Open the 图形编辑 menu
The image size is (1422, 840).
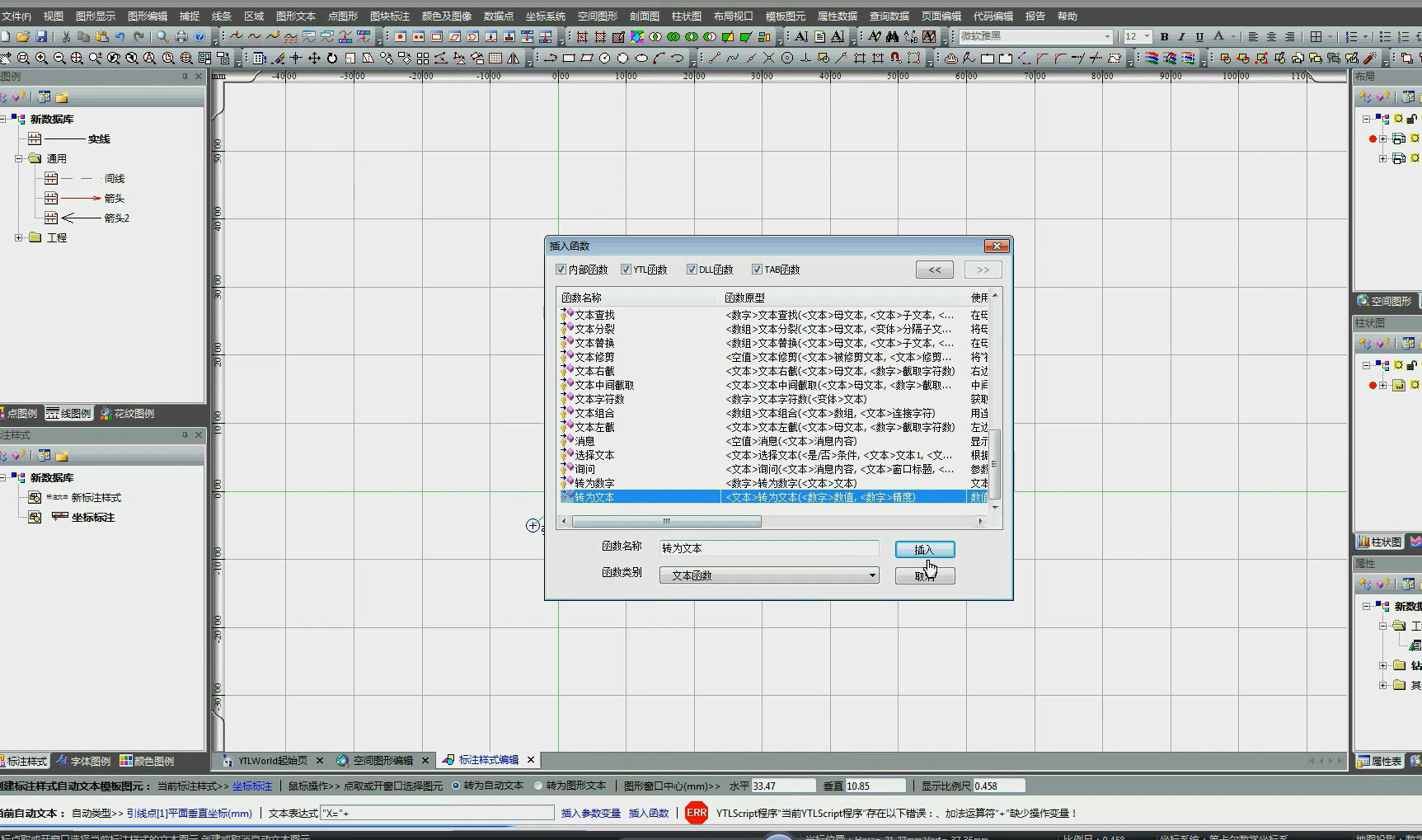tap(148, 16)
